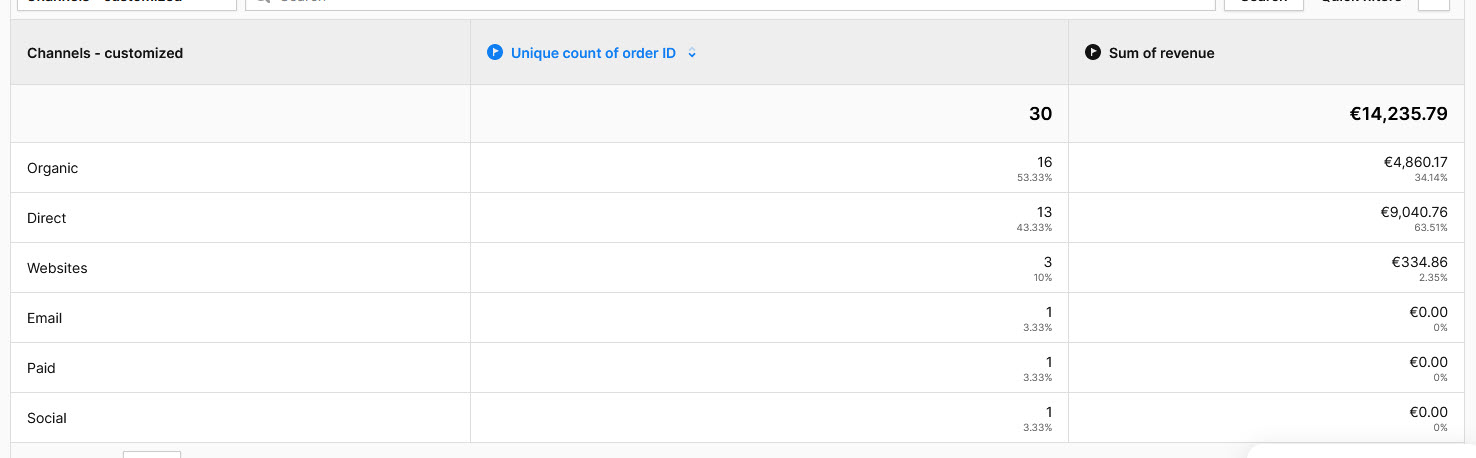Click the total revenue €14,235.79
1476x458 pixels.
point(1398,114)
